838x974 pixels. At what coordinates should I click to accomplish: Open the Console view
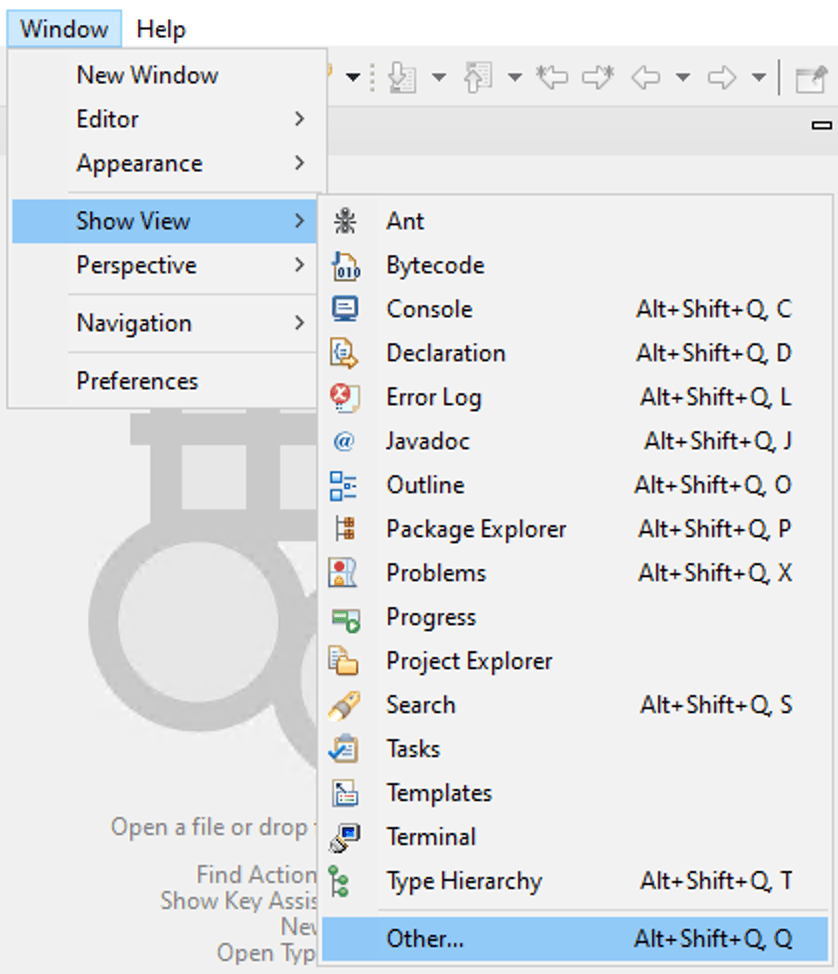[428, 309]
